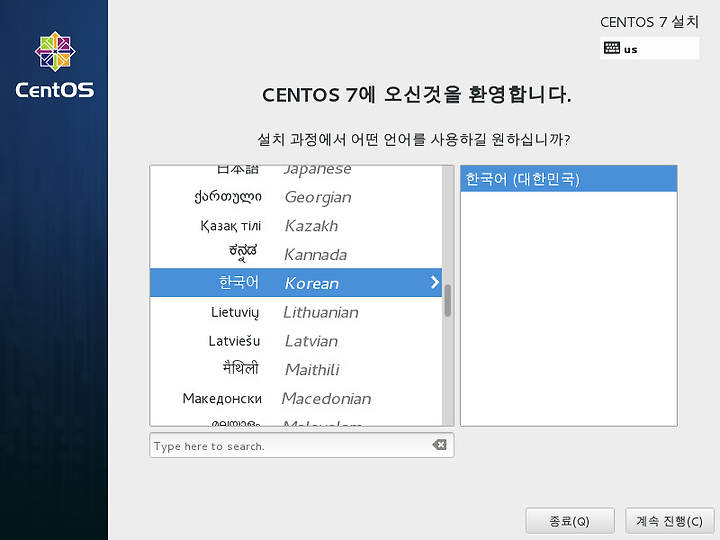Select the Kannada language row
Viewport: 720px width, 540px height.
(x=296, y=254)
